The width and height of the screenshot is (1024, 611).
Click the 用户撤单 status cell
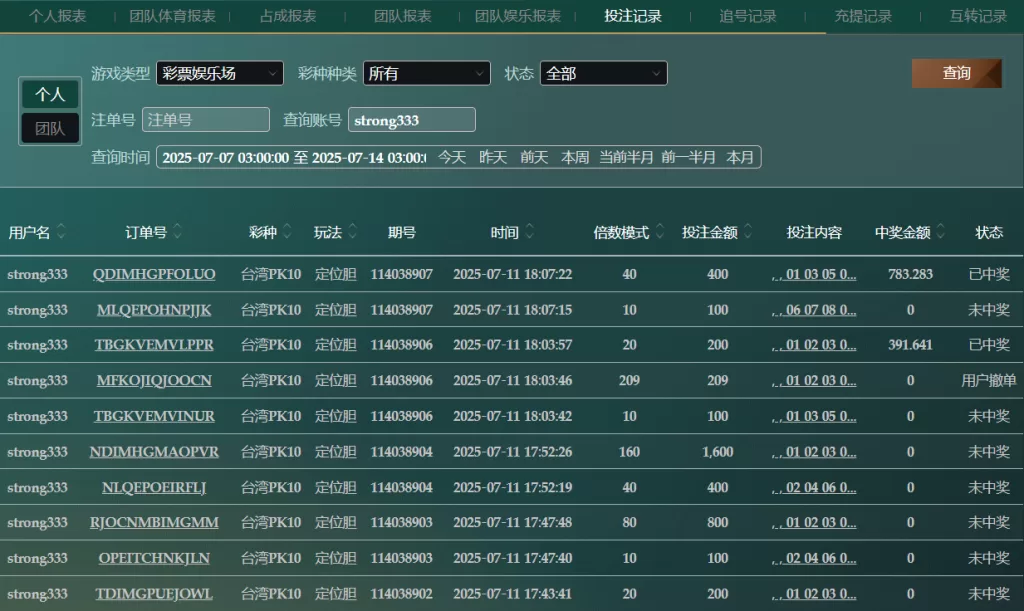tap(989, 381)
